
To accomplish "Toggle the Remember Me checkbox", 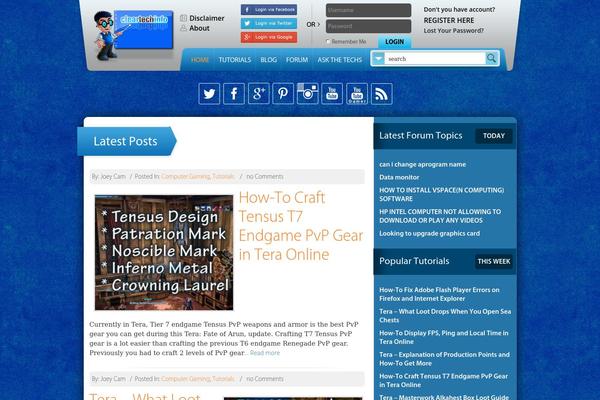I will coord(328,41).
